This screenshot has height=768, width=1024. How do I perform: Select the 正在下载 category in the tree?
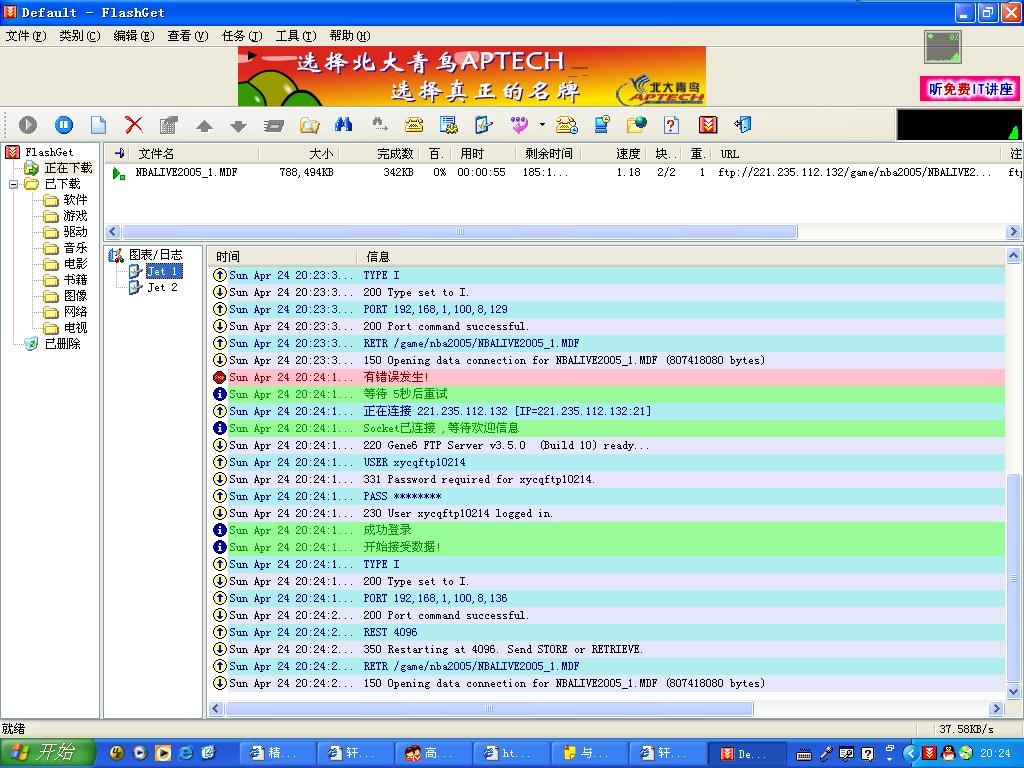click(x=67, y=168)
